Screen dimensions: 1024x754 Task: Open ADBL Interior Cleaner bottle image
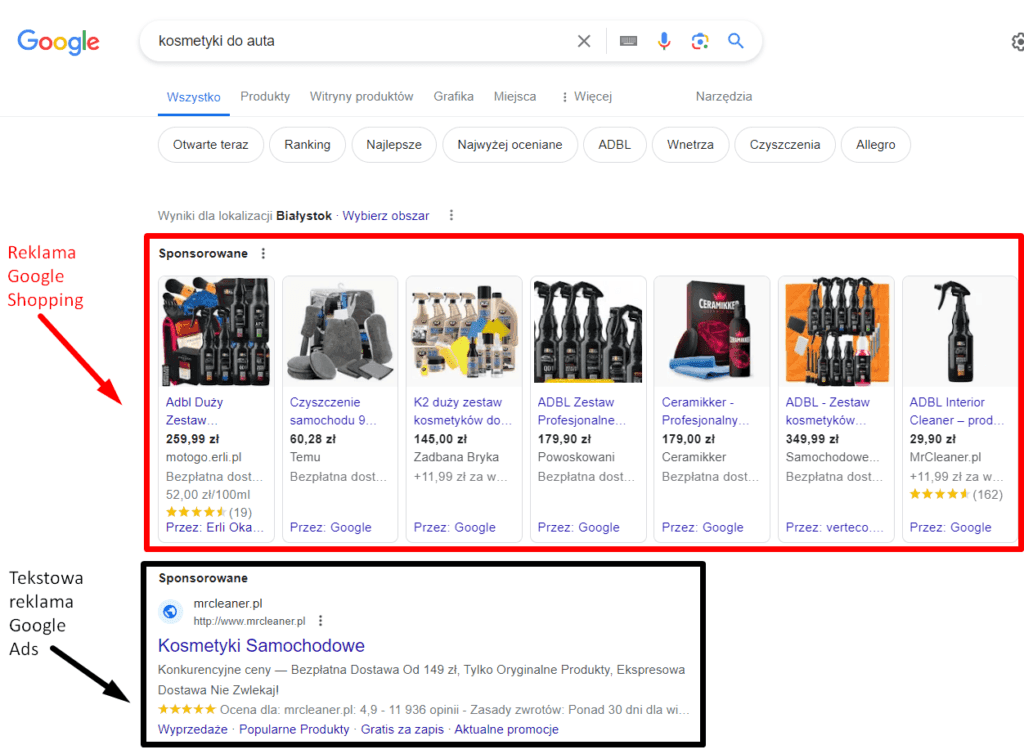coord(959,332)
